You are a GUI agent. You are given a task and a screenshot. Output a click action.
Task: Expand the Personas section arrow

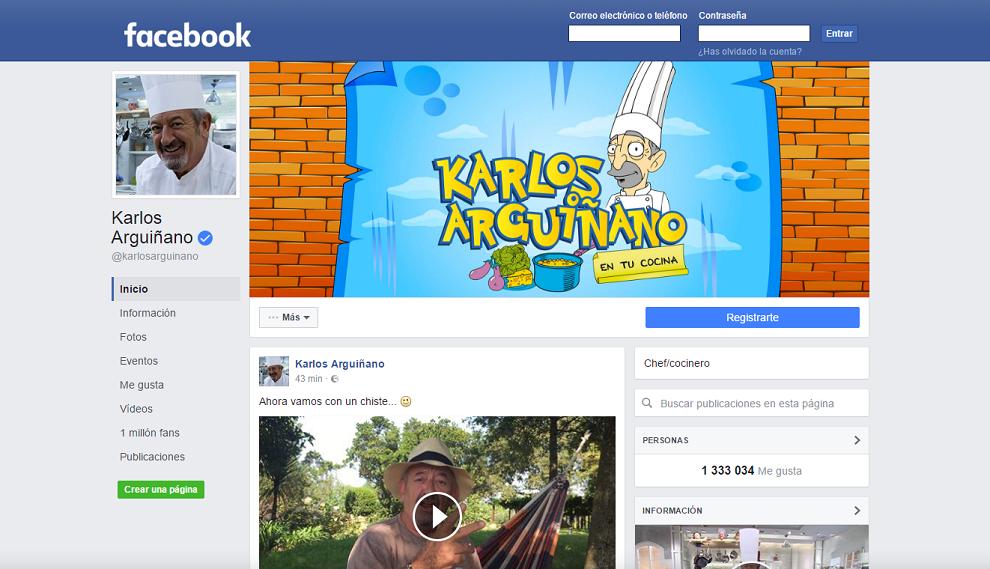click(857, 440)
